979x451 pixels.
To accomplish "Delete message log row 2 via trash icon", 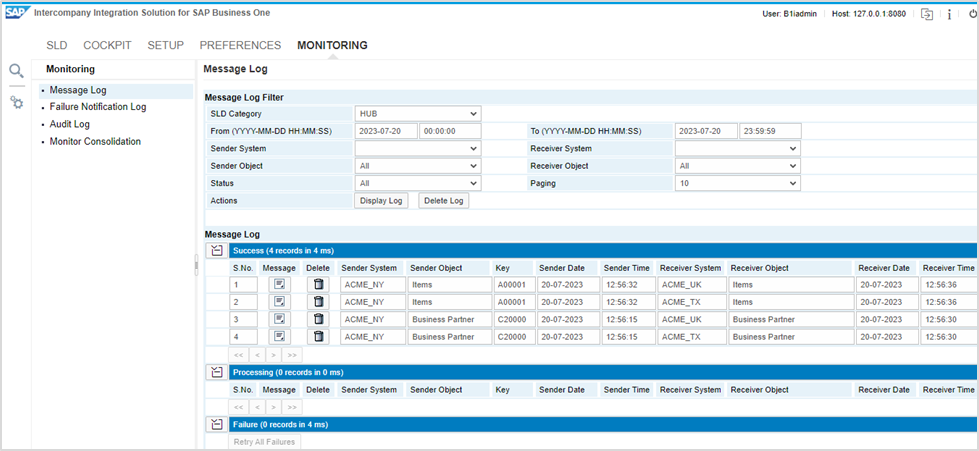I will (x=318, y=301).
